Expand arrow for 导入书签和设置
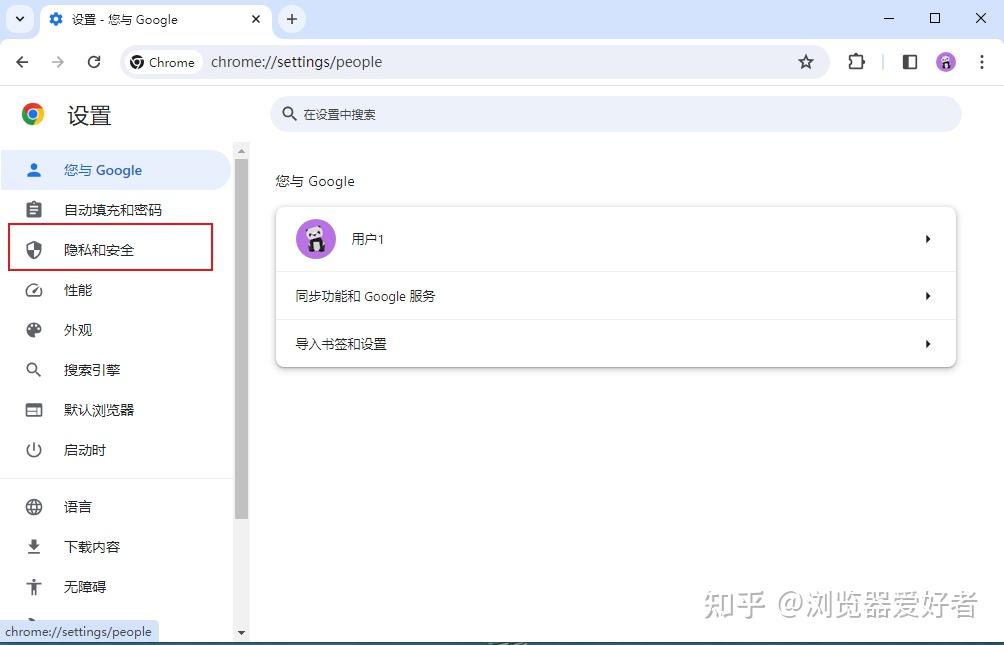The image size is (1004, 645). pyautogui.click(x=928, y=344)
